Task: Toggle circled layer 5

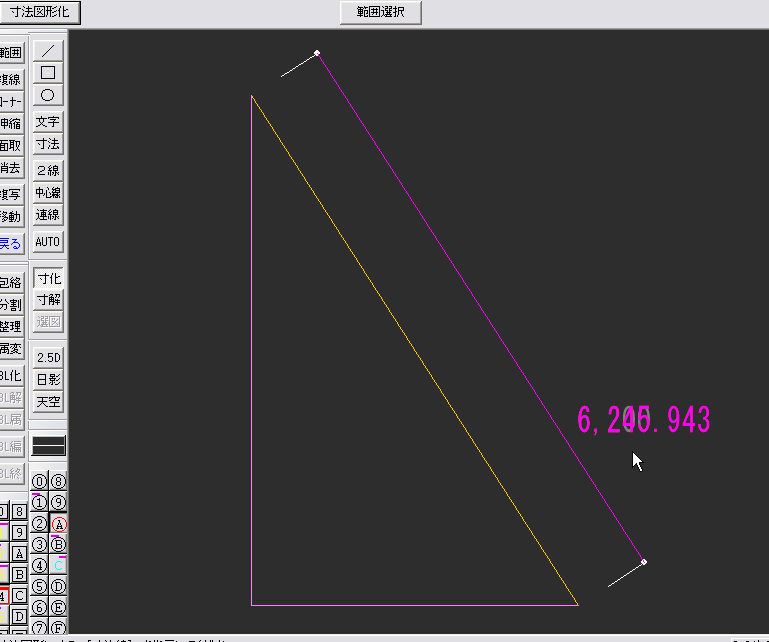Action: pyautogui.click(x=39, y=587)
